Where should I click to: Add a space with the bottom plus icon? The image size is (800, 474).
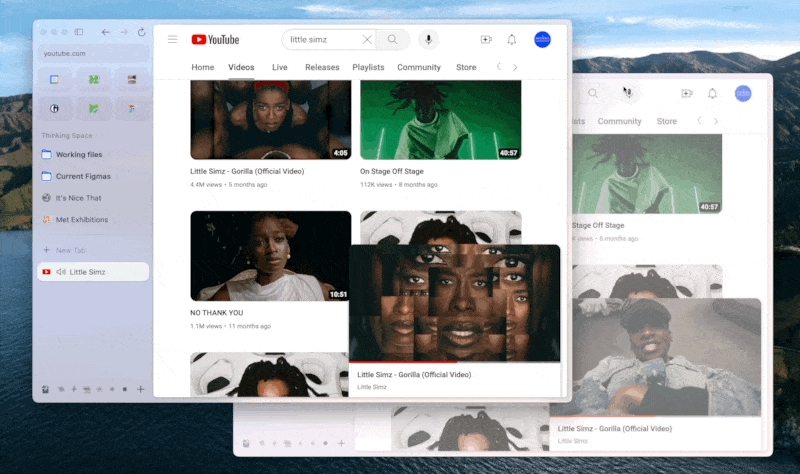[141, 389]
